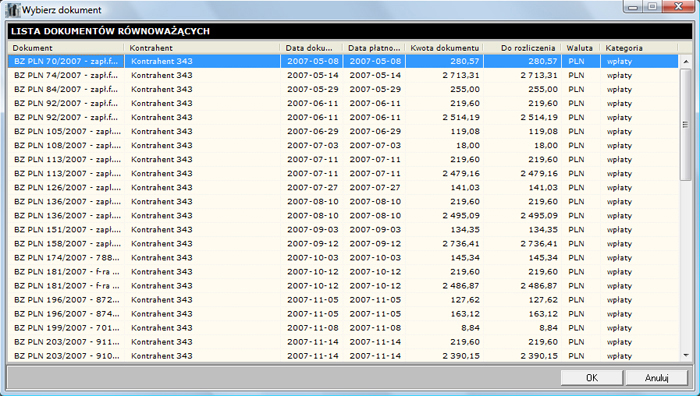The height and width of the screenshot is (396, 700).
Task: Click the scrollbar down arrow
Action: (x=685, y=355)
